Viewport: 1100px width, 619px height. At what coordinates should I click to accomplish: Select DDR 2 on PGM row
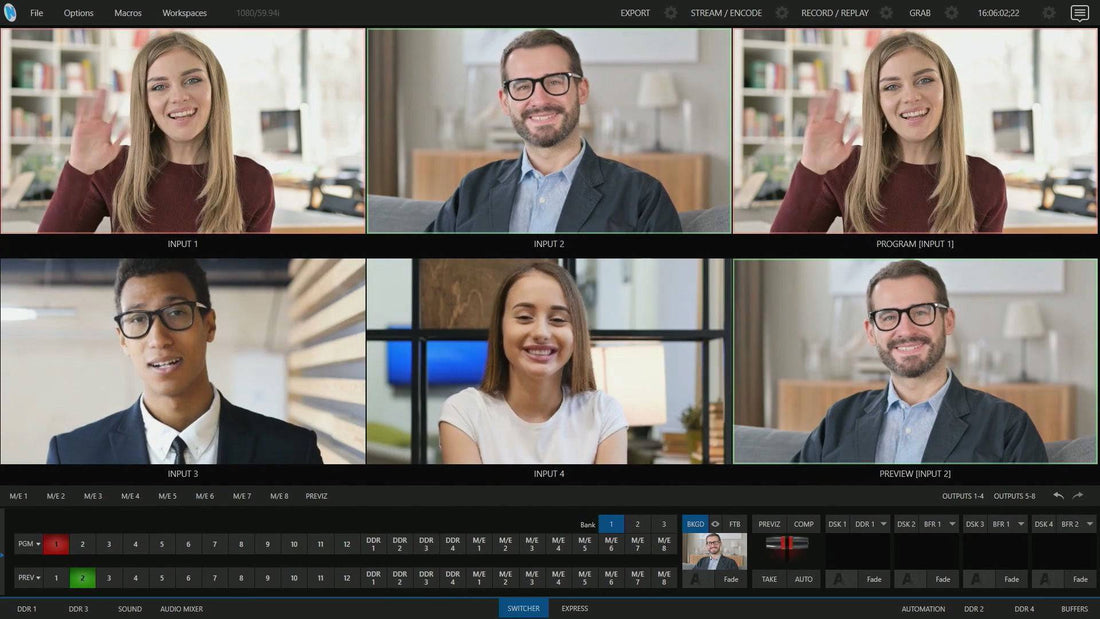[400, 544]
